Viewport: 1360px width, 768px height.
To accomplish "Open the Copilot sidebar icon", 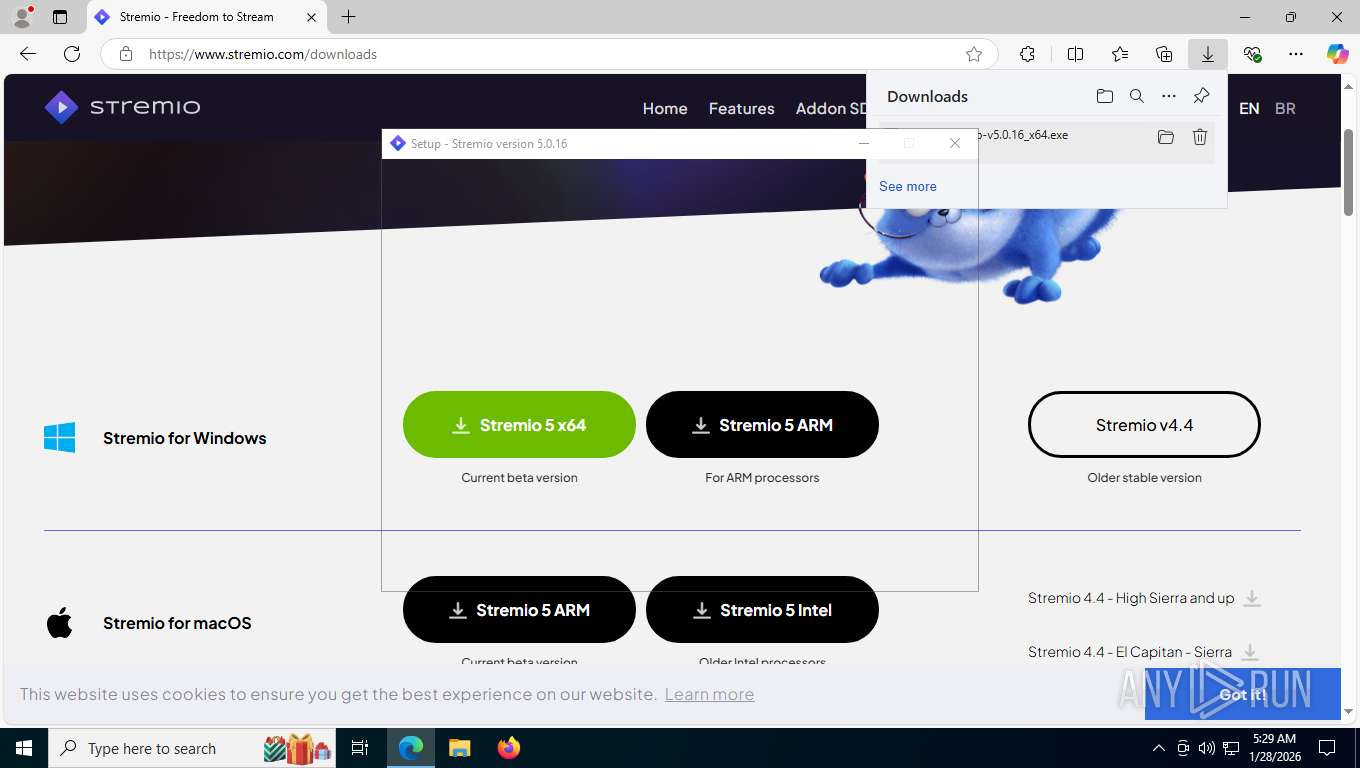I will coord(1338,54).
